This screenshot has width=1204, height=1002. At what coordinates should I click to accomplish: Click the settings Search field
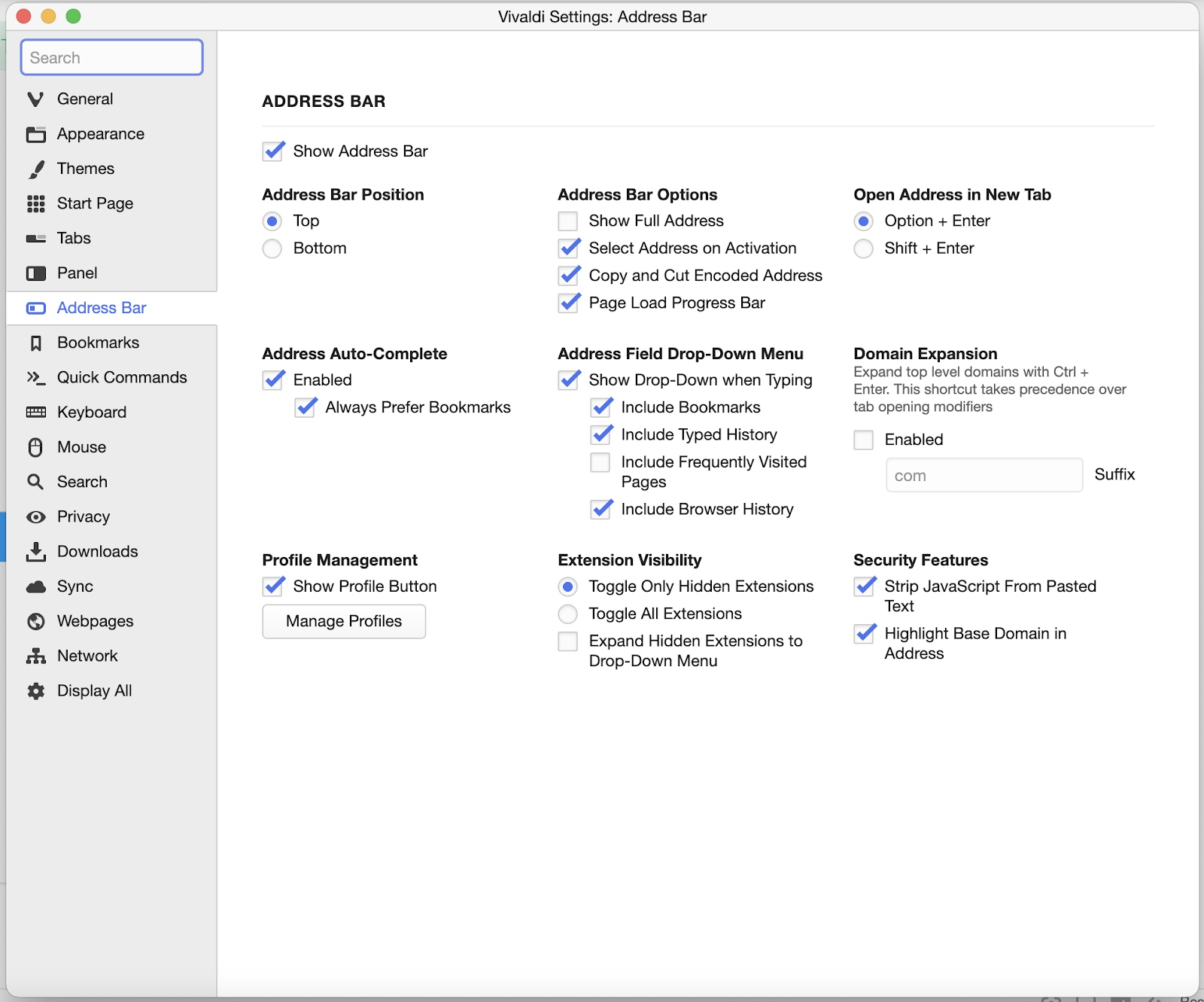112,58
